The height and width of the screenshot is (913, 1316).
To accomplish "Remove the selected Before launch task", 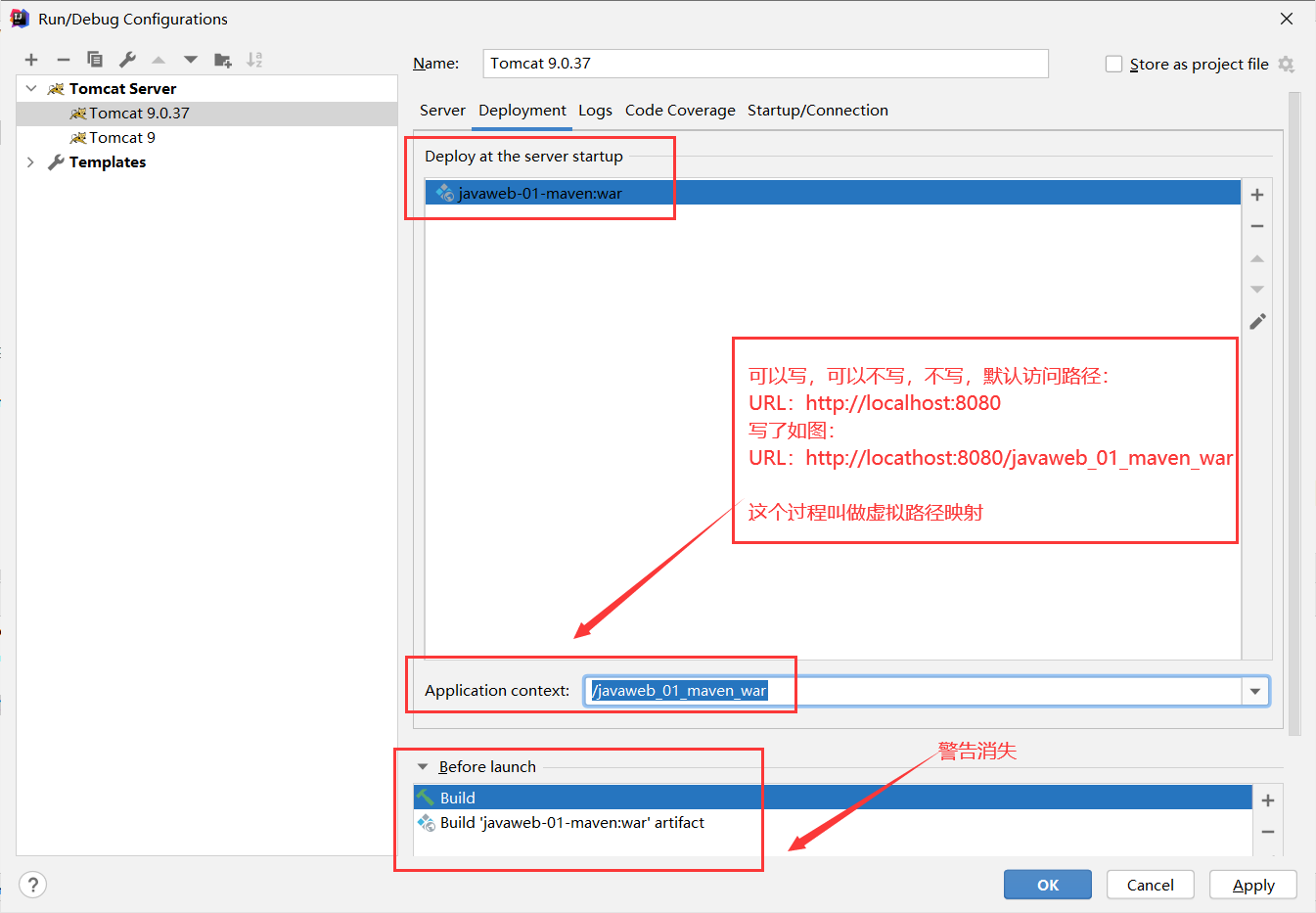I will (1268, 832).
